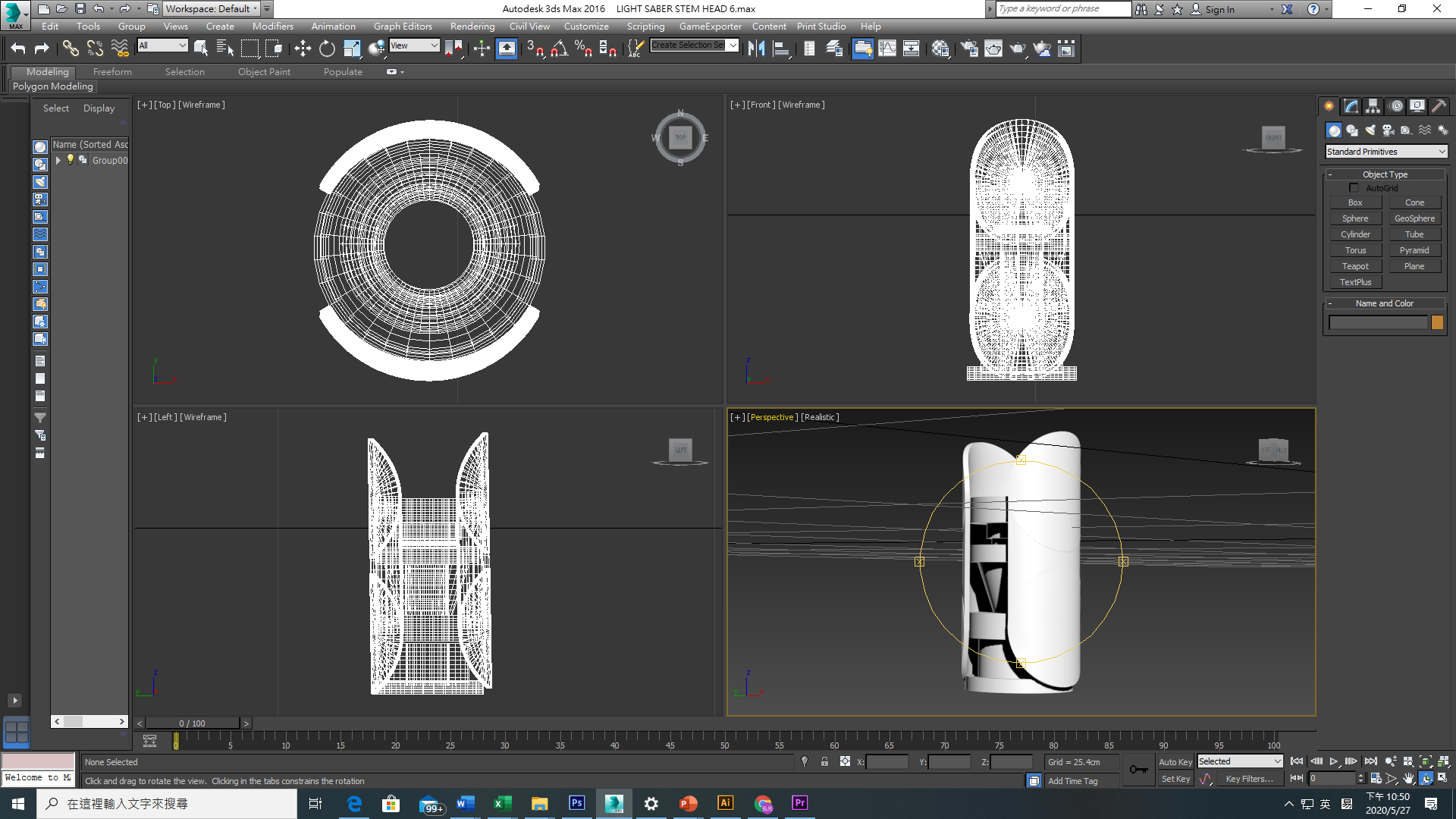Click the Teapot primitive button
Screen dimensions: 1456x819
[x=1355, y=266]
